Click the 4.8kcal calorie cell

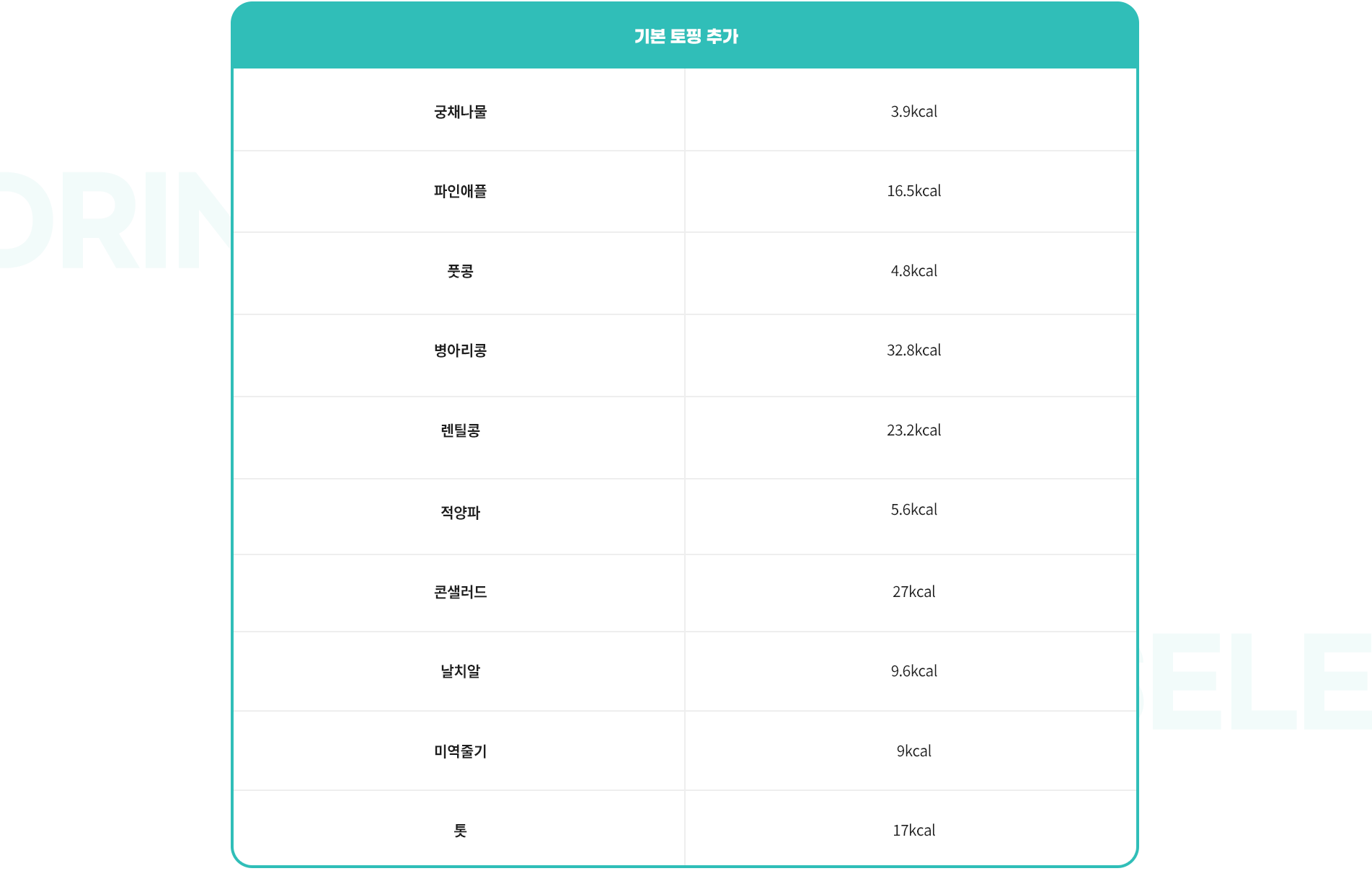(913, 271)
